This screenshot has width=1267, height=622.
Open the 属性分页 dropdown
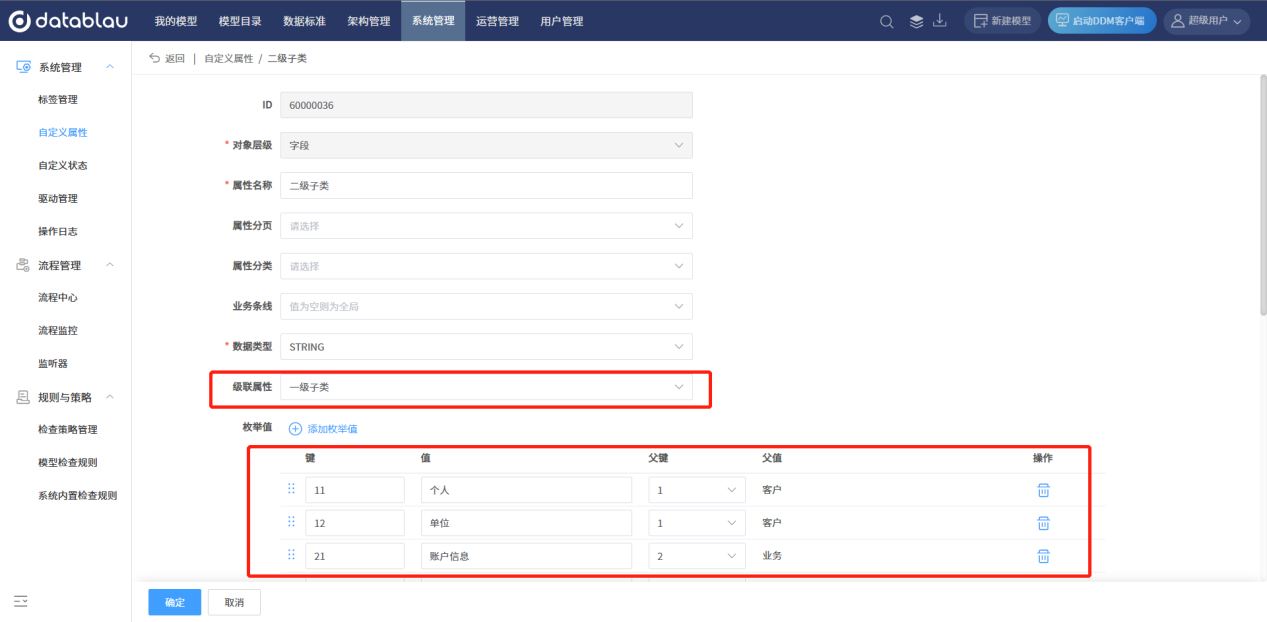pyautogui.click(x=486, y=226)
